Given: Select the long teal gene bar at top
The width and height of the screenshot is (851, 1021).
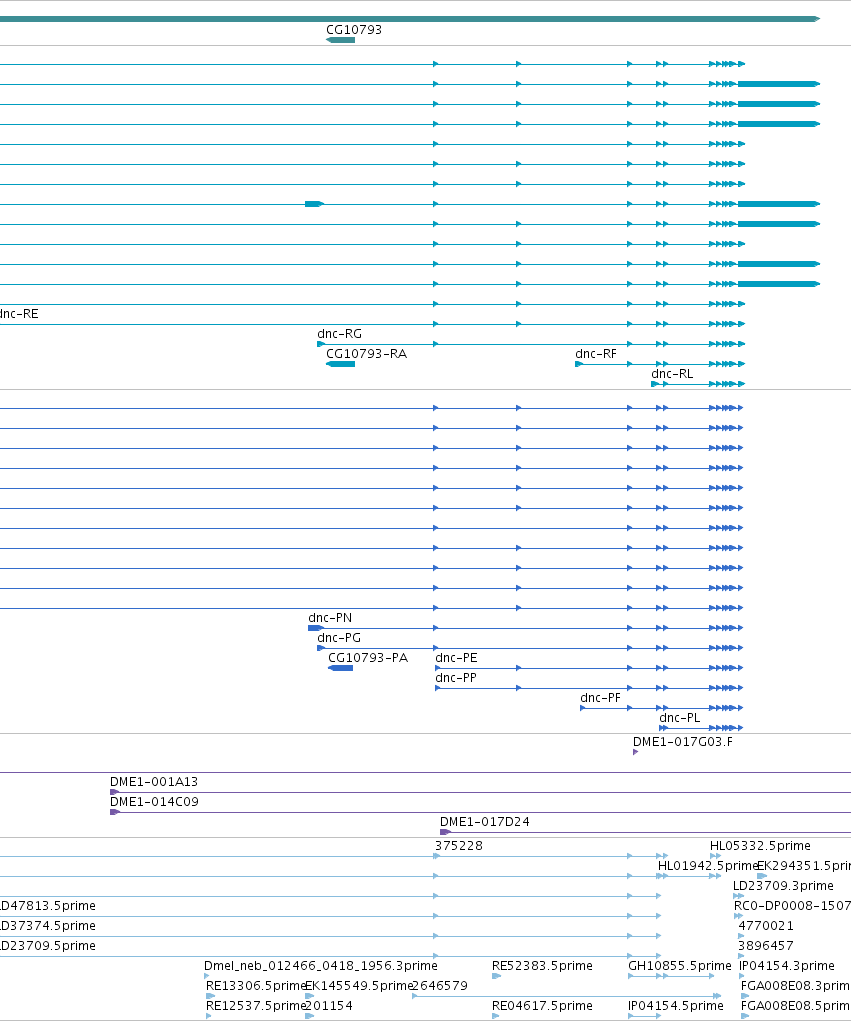Looking at the screenshot, I should click(410, 19).
